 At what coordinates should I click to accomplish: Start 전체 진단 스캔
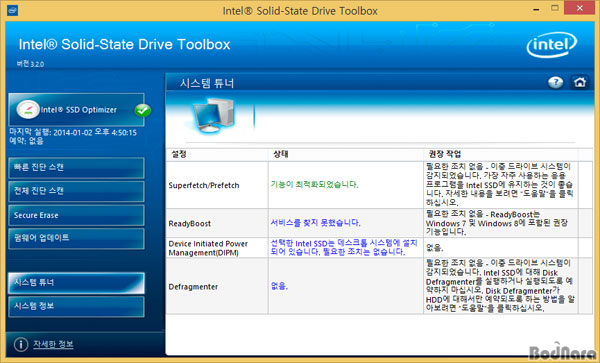[77, 191]
